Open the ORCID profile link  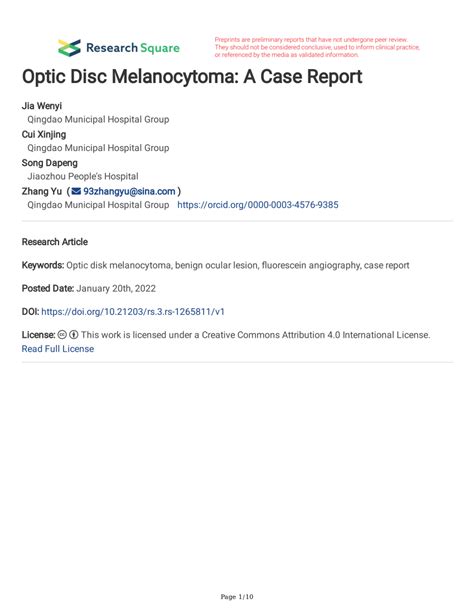pos(258,205)
